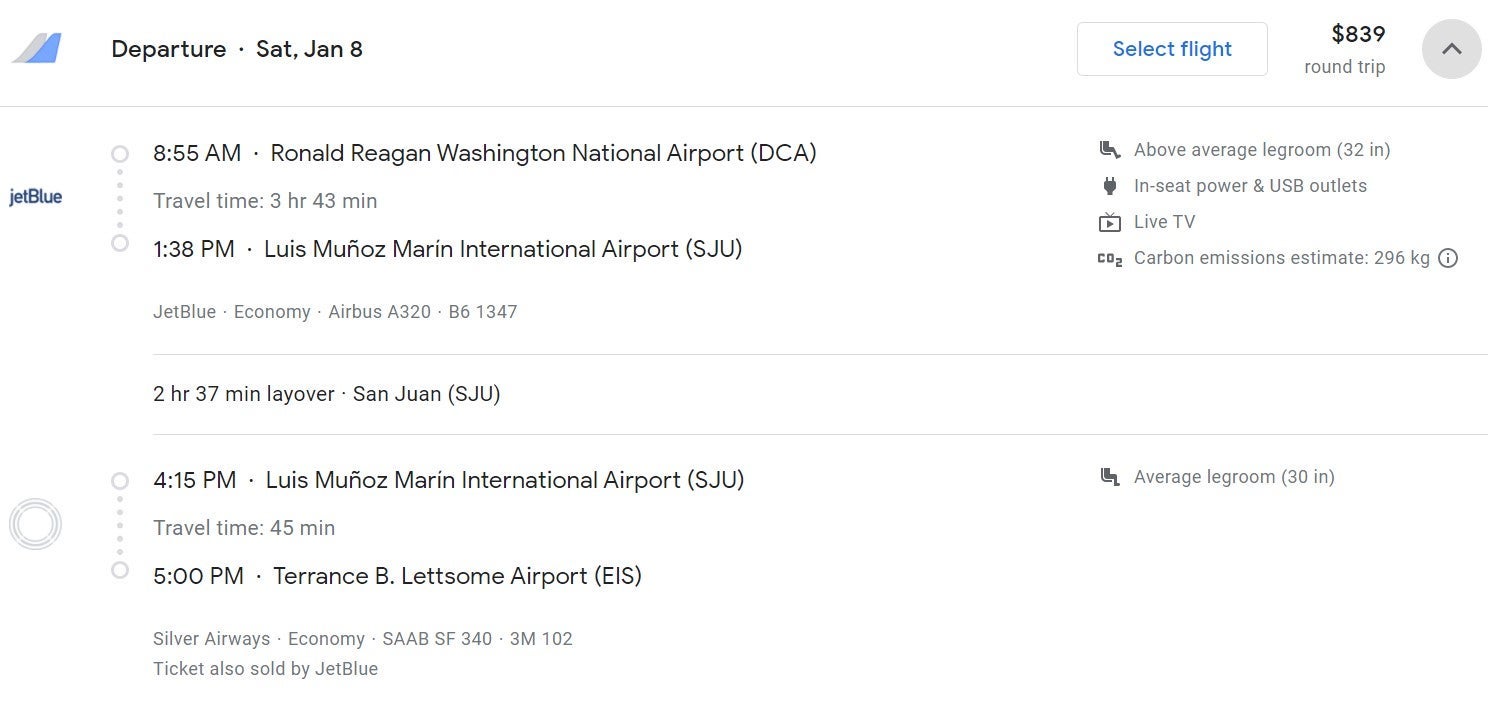Collapse the flight details with the chevron
Screen dimensions: 1488x703
(1452, 49)
